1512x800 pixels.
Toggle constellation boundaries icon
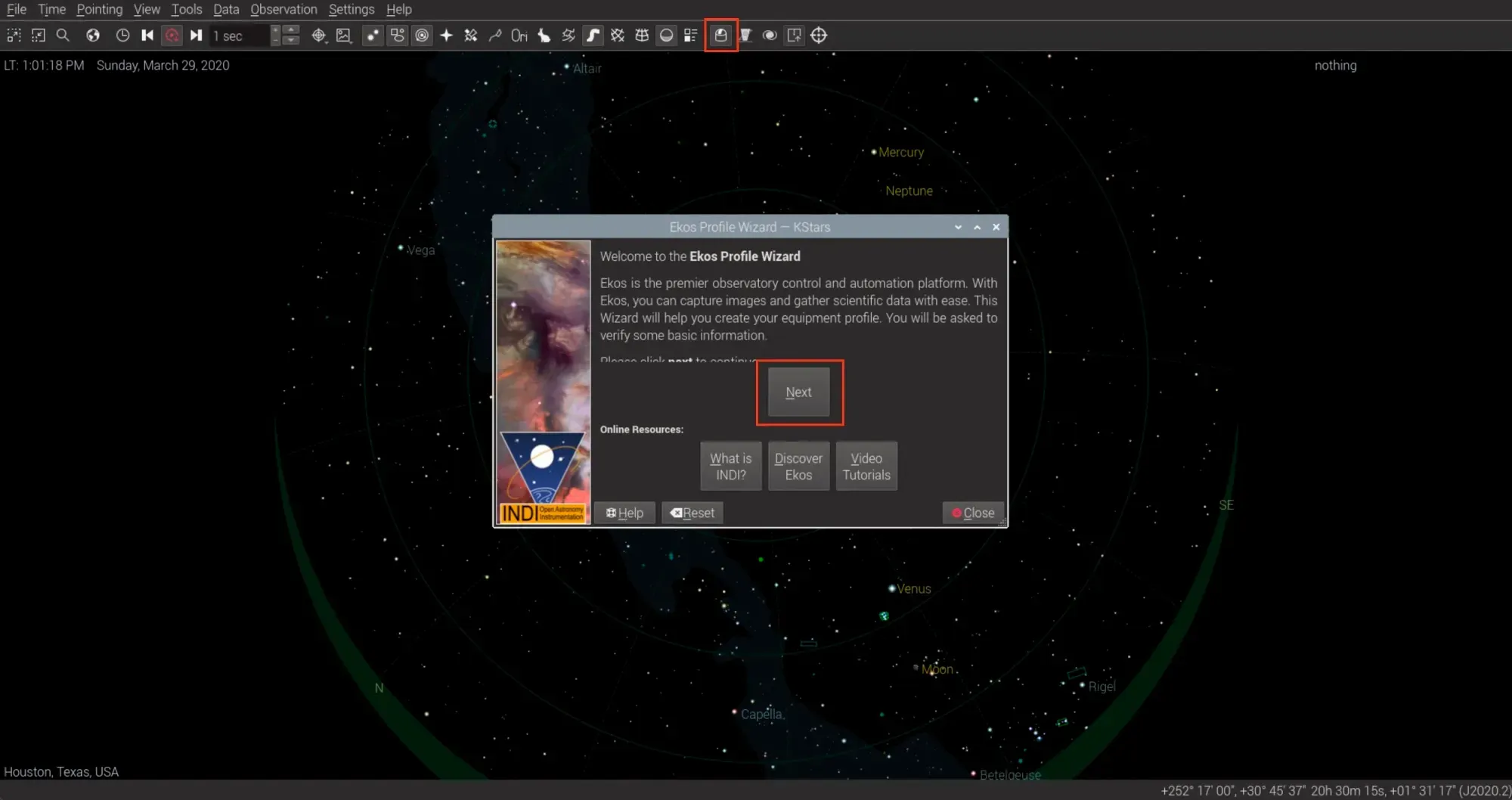pyautogui.click(x=569, y=36)
